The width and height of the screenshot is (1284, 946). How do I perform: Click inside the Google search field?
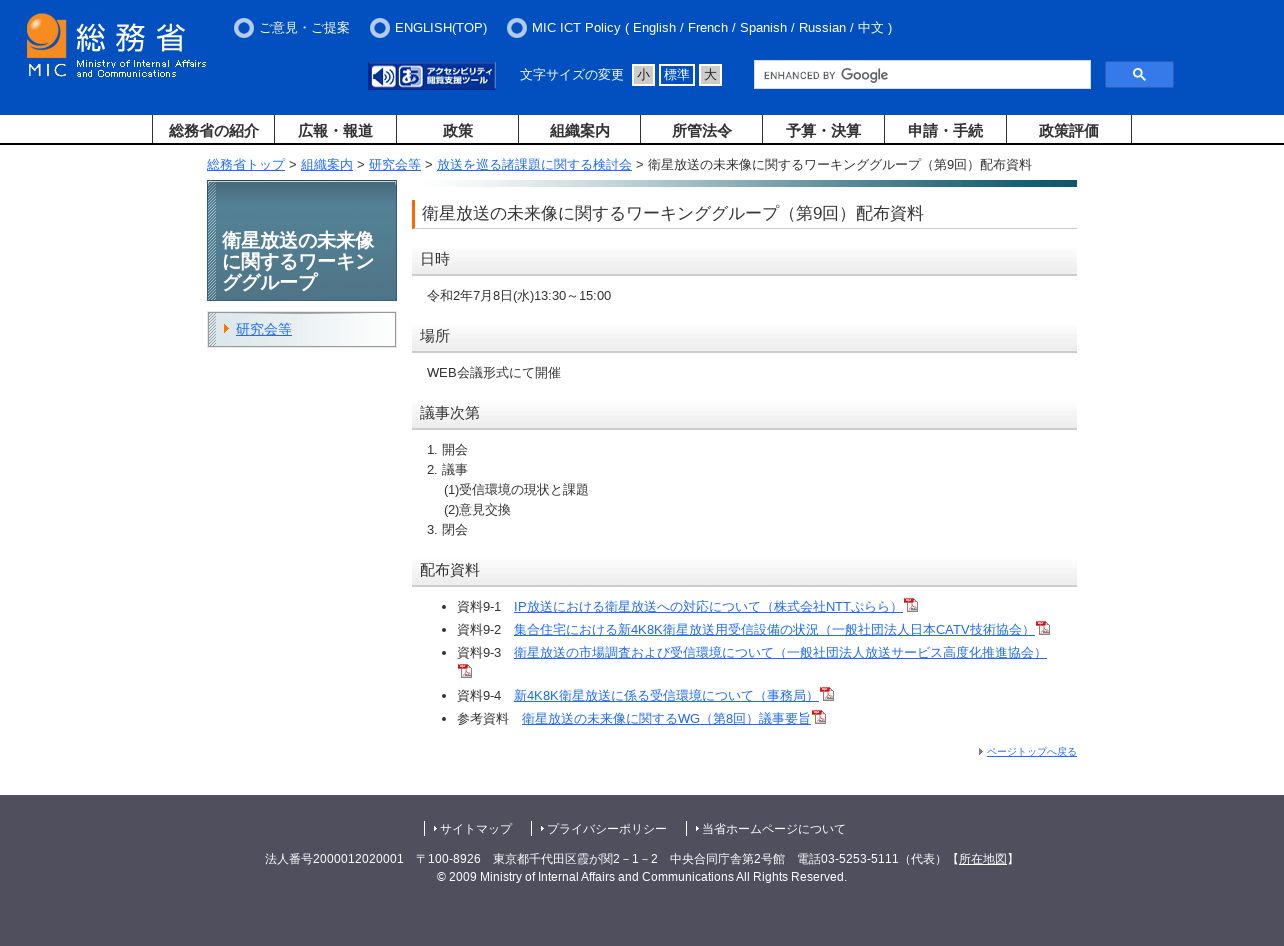[922, 75]
